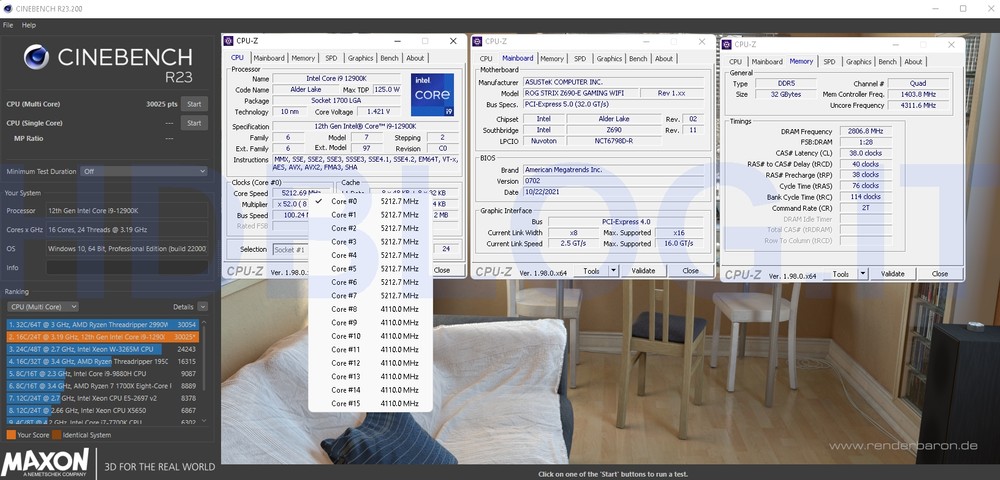Click the Info text field
This screenshot has width=1000, height=480.
(125, 267)
